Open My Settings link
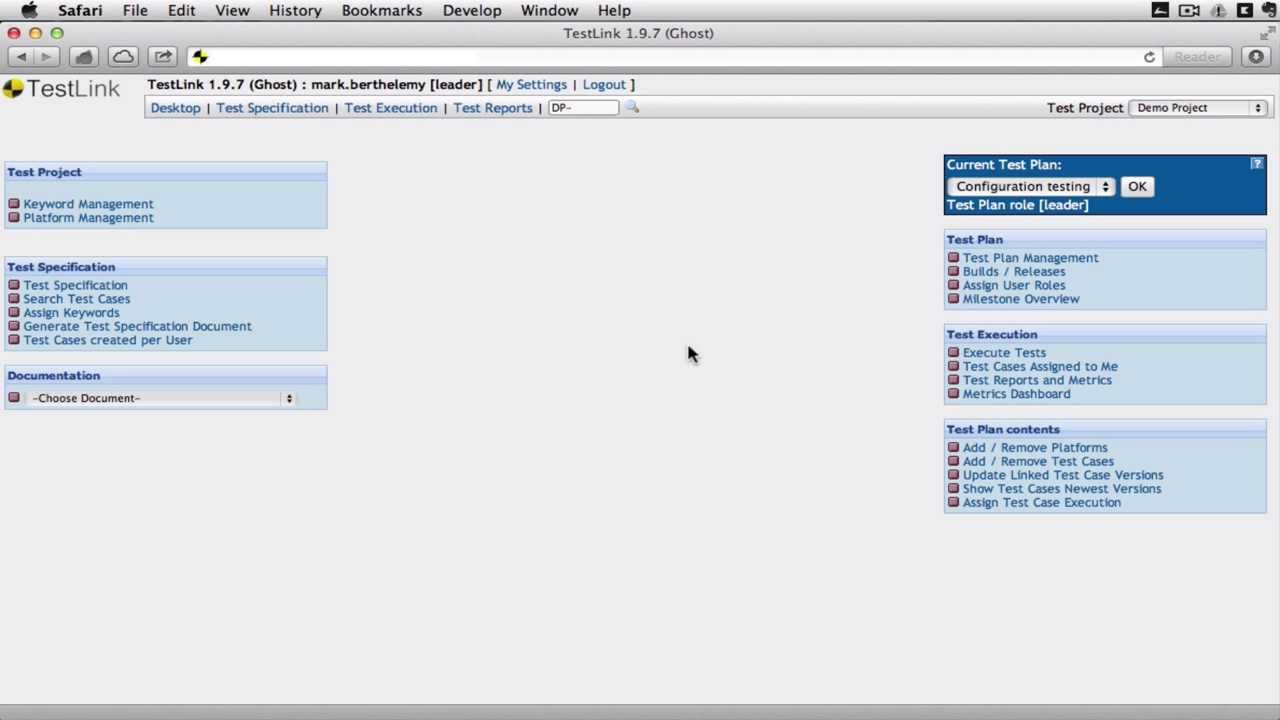The image size is (1280, 720). click(x=531, y=85)
